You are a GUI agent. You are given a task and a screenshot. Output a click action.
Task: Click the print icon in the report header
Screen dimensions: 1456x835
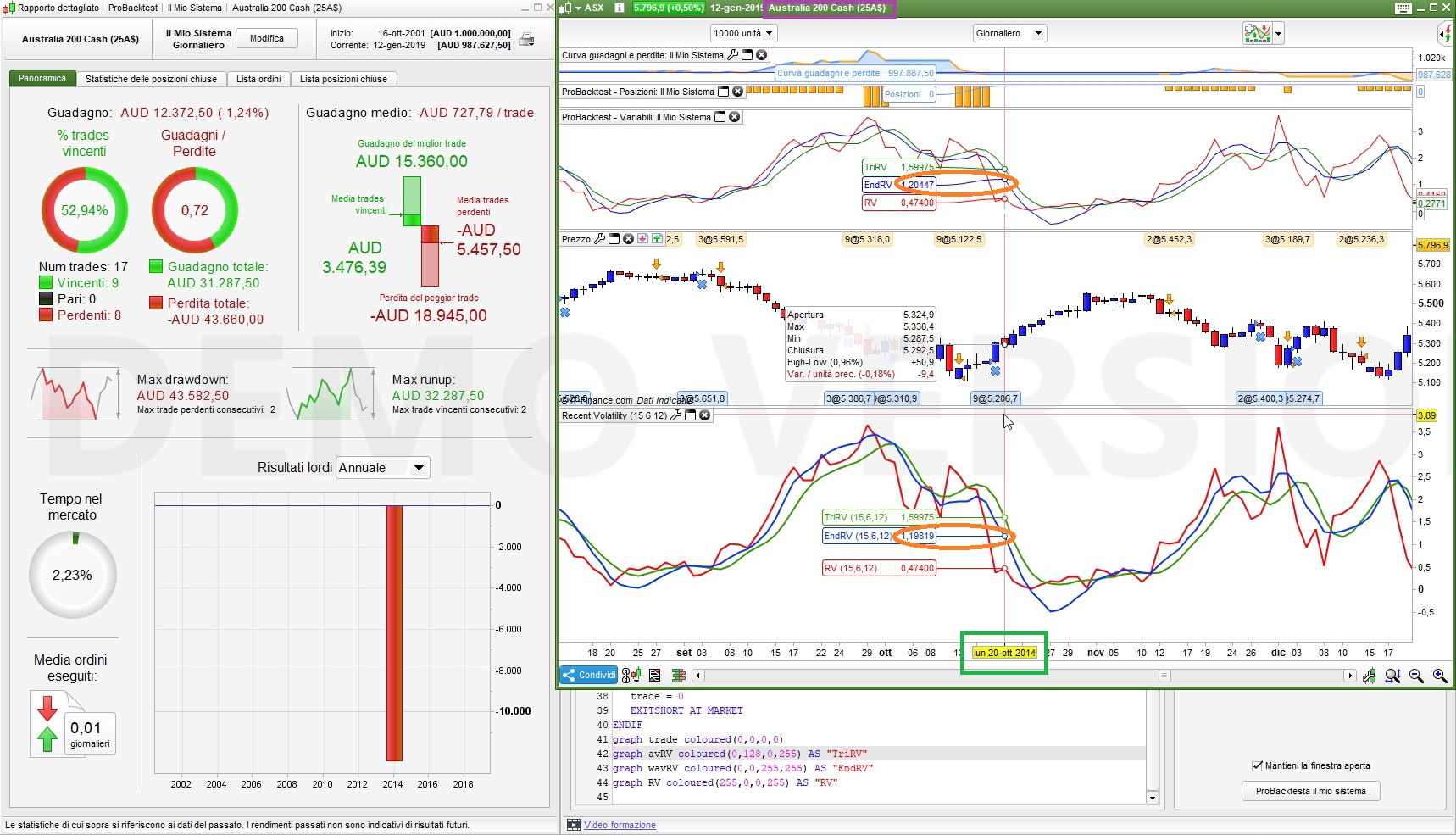point(527,39)
